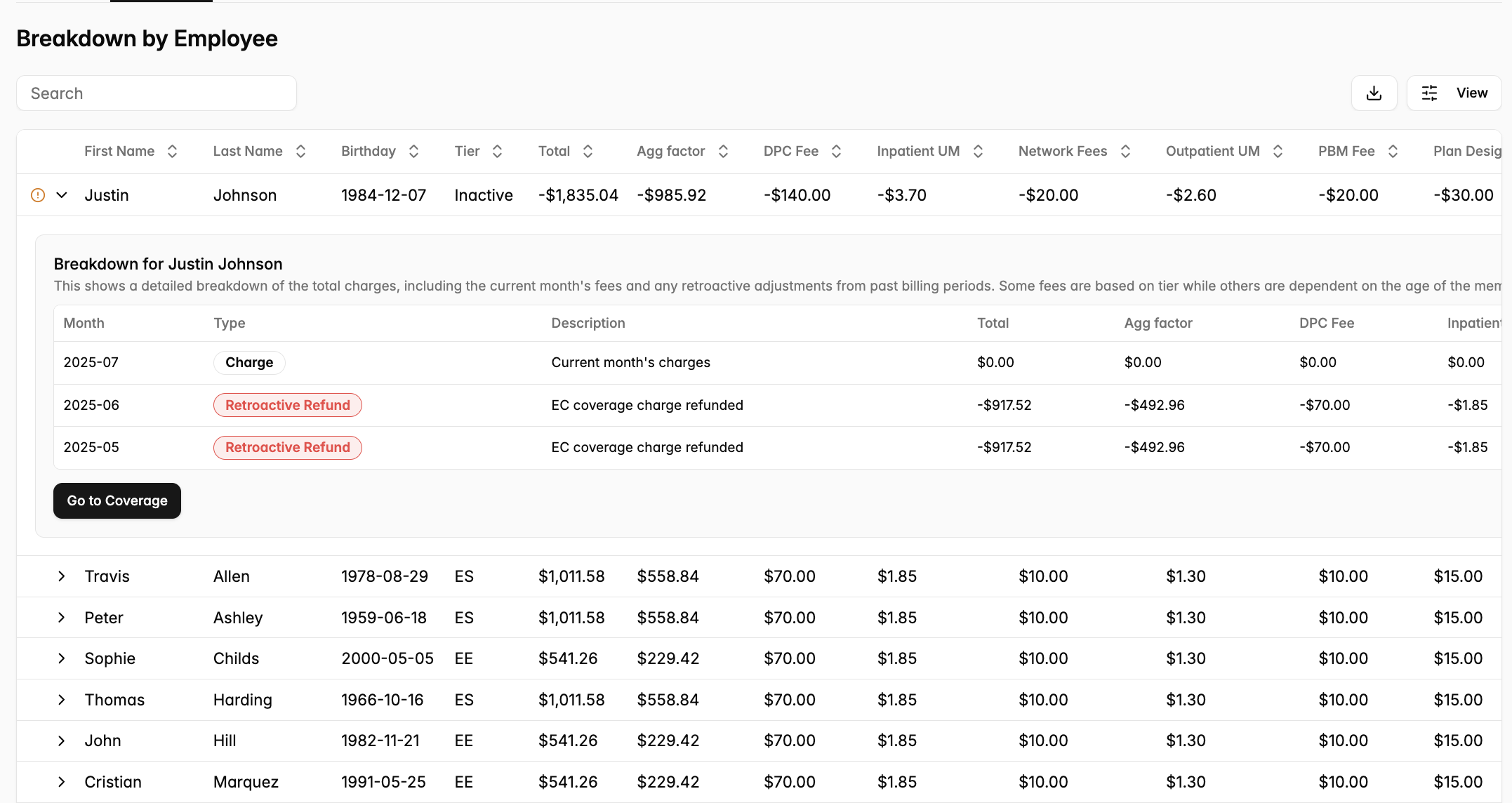The width and height of the screenshot is (1512, 803).
Task: Click the 2025-06 Retroactive Refund badge
Action: pyautogui.click(x=287, y=405)
